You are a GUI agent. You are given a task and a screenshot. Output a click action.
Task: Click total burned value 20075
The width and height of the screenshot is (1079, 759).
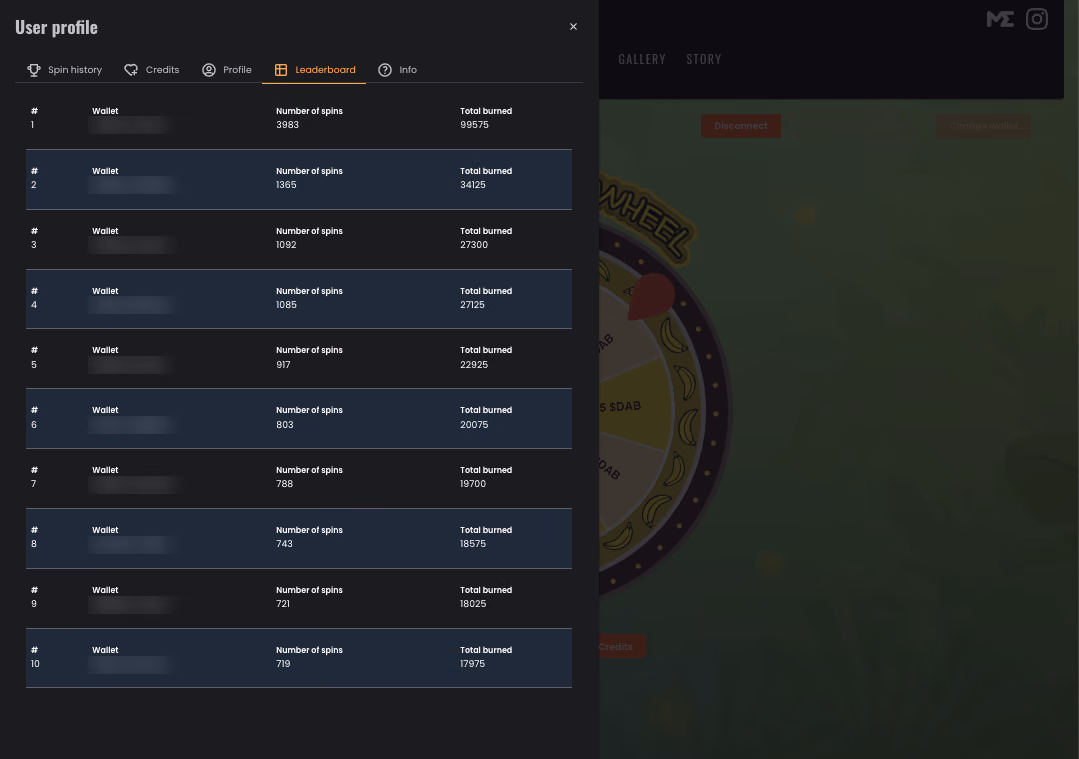click(474, 425)
